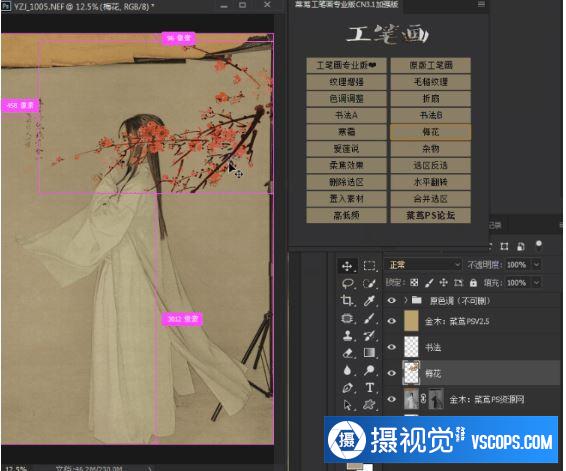
Task: Open the 工笔画 panel flyout menu icon
Action: pyautogui.click(x=481, y=4)
